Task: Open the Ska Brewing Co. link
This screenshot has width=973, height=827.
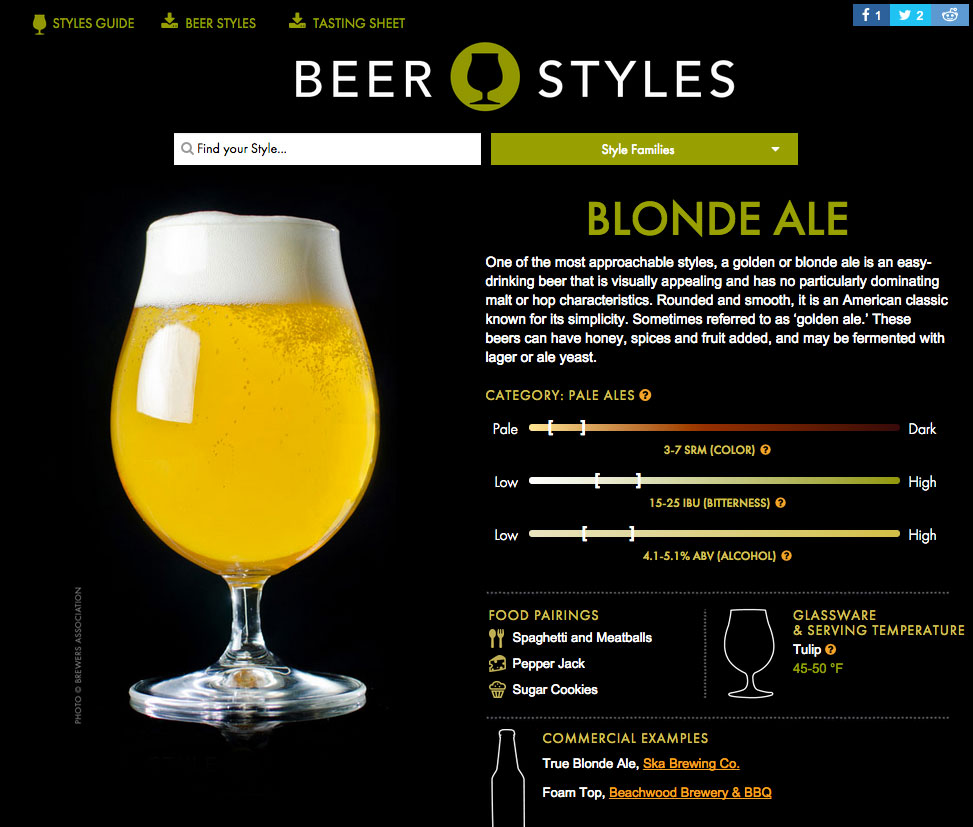Action: pos(691,764)
